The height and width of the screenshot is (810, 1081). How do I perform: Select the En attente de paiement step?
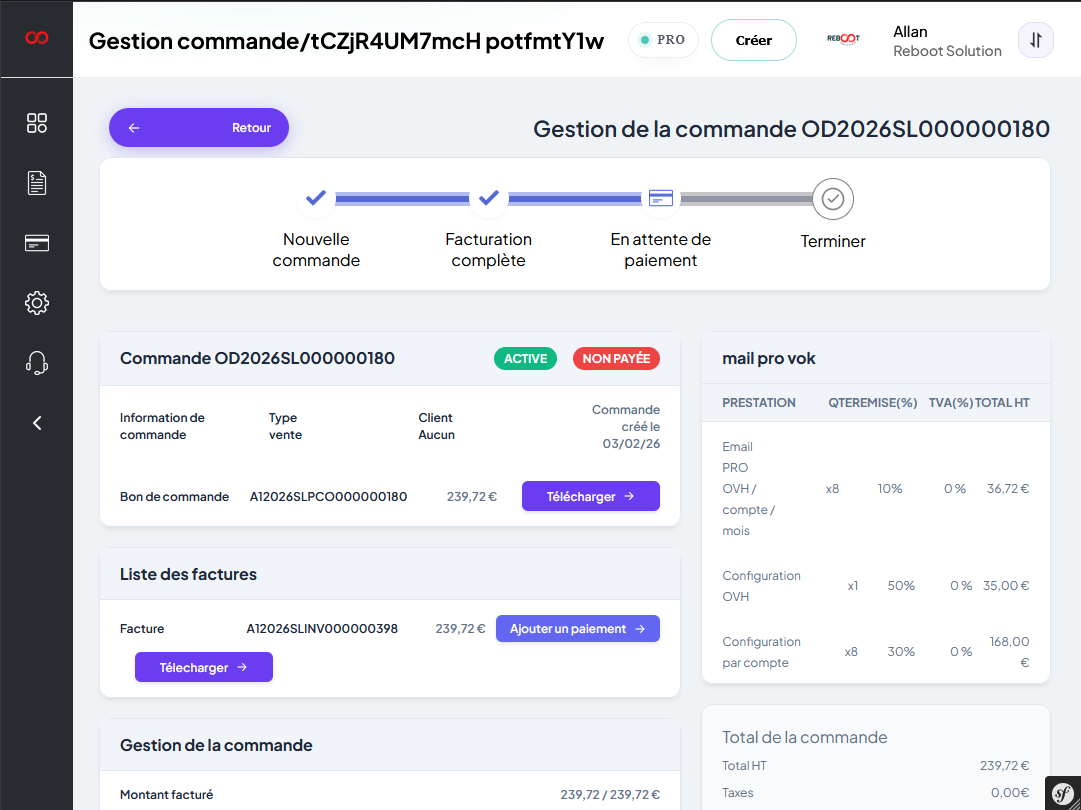click(660, 198)
